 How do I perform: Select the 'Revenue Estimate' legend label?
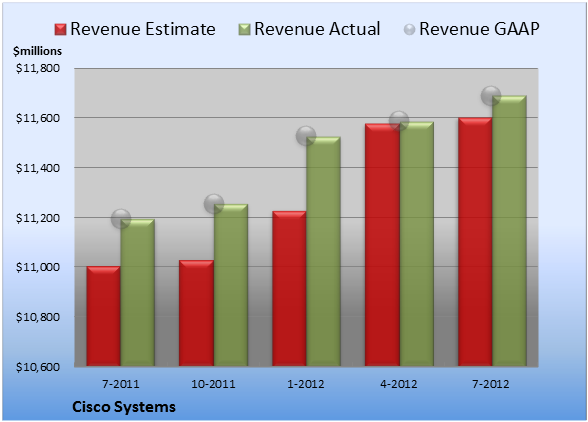click(143, 29)
